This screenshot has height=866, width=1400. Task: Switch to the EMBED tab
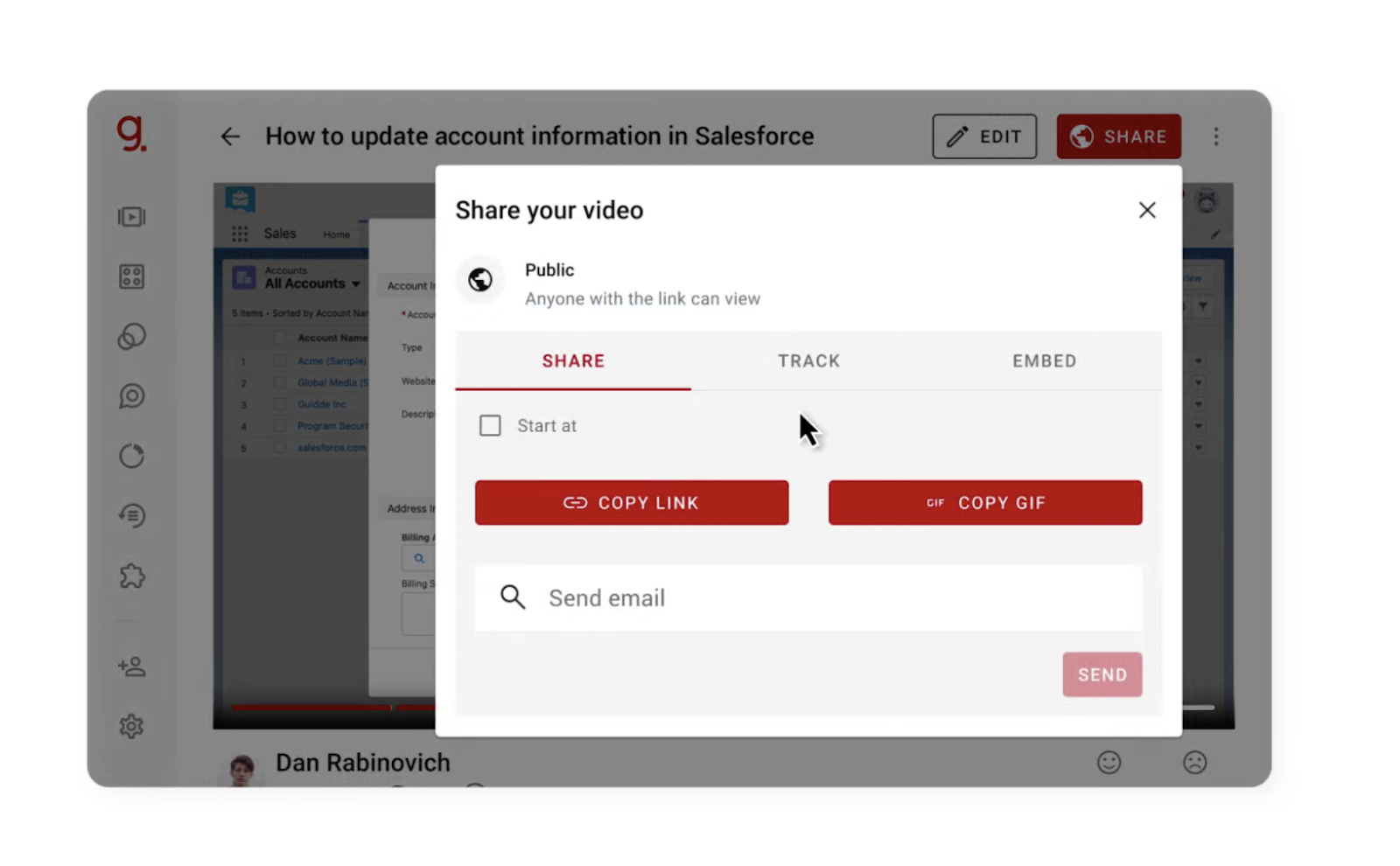pos(1044,360)
